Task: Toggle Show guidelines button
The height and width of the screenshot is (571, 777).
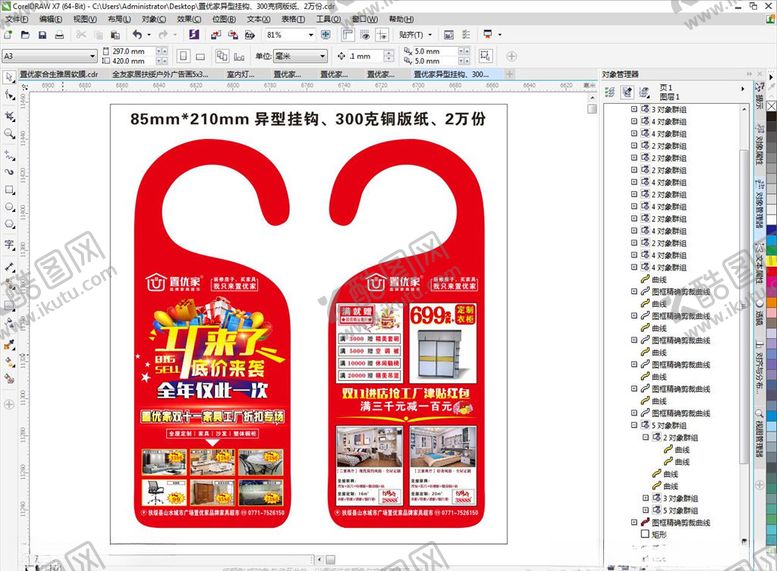Action: point(382,35)
